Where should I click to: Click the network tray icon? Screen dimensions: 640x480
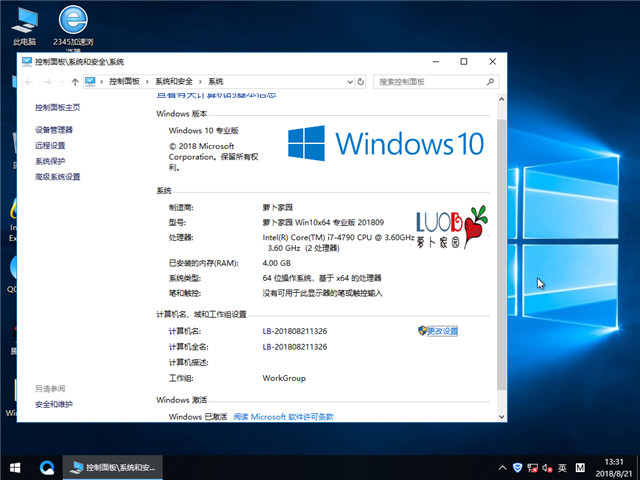point(532,468)
